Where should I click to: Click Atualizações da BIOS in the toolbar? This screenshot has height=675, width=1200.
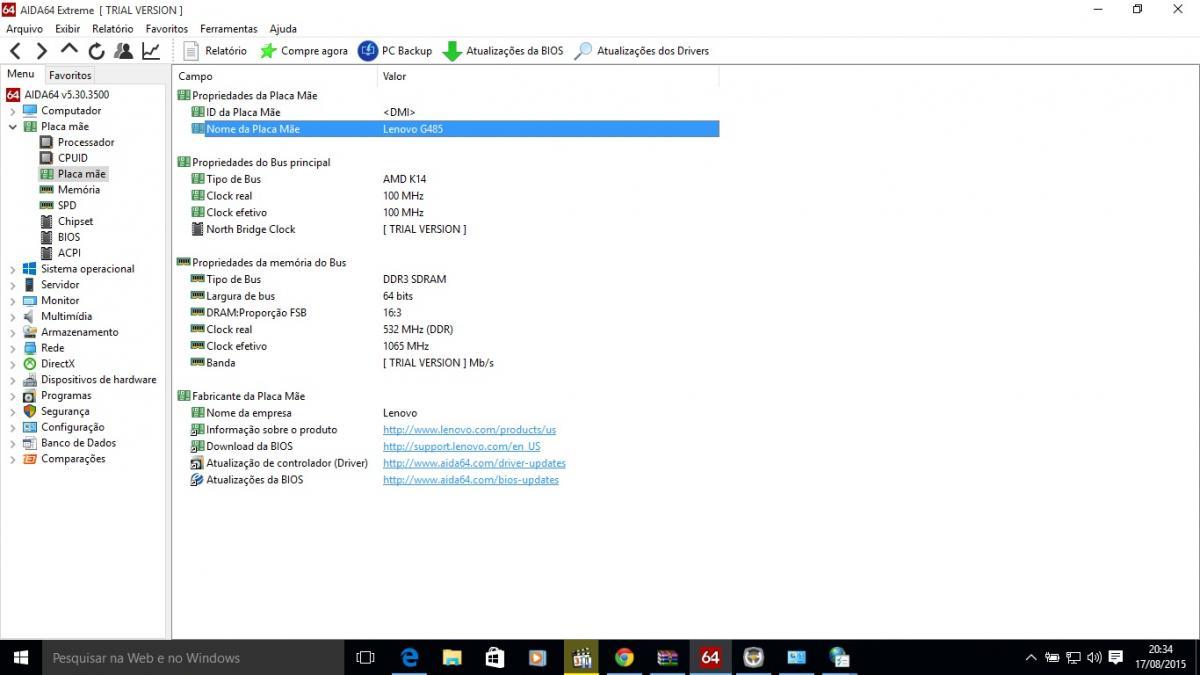pos(503,51)
